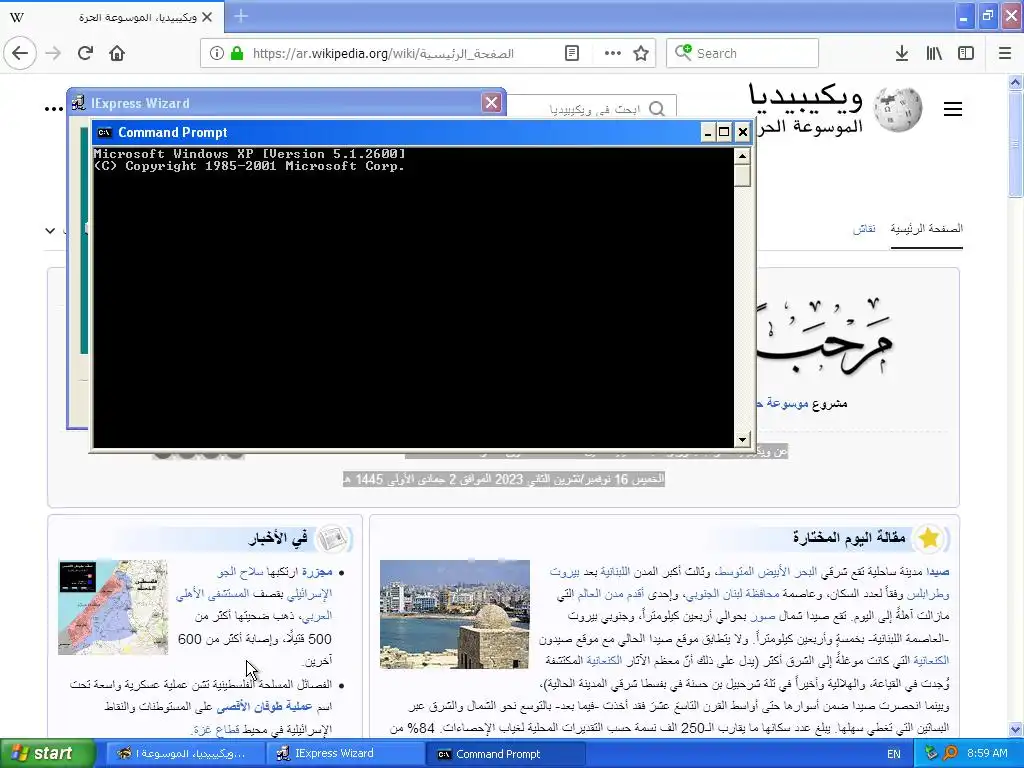Open the مجزرة news link
1024x768 pixels.
[317, 572]
